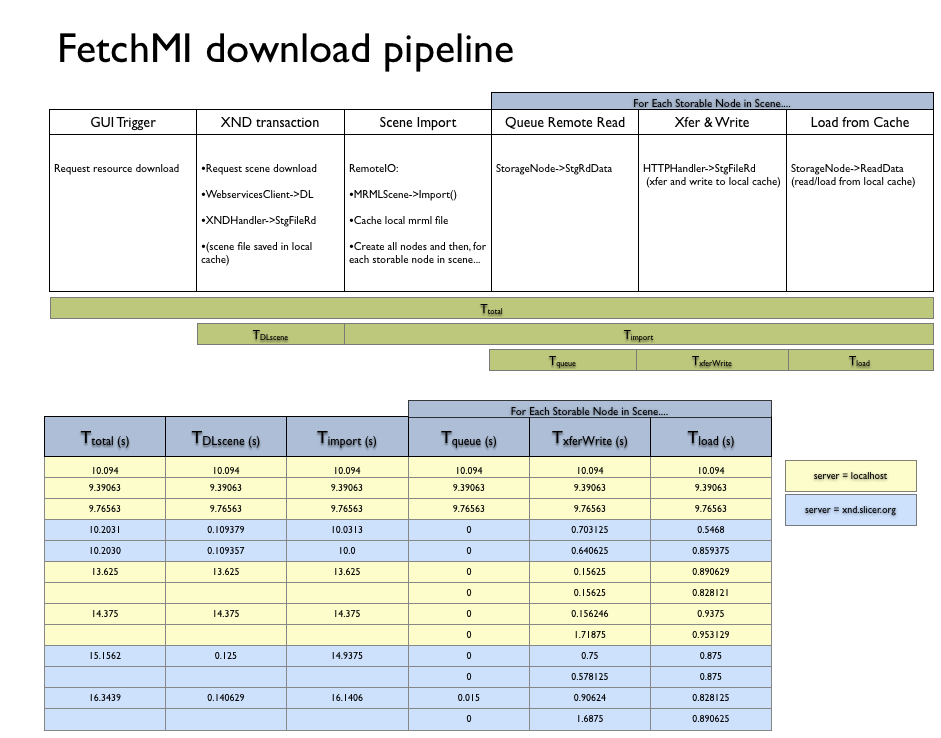Screen dimensions: 941x738
Task: Select the table cell containing 16.3439
Action: point(105,698)
